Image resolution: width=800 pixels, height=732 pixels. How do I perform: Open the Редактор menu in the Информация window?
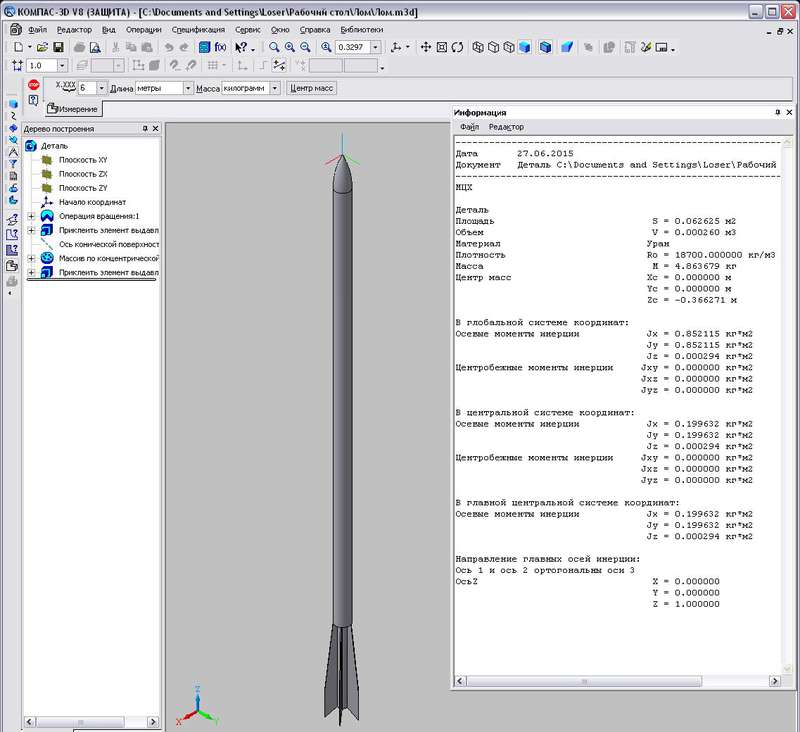pos(506,127)
